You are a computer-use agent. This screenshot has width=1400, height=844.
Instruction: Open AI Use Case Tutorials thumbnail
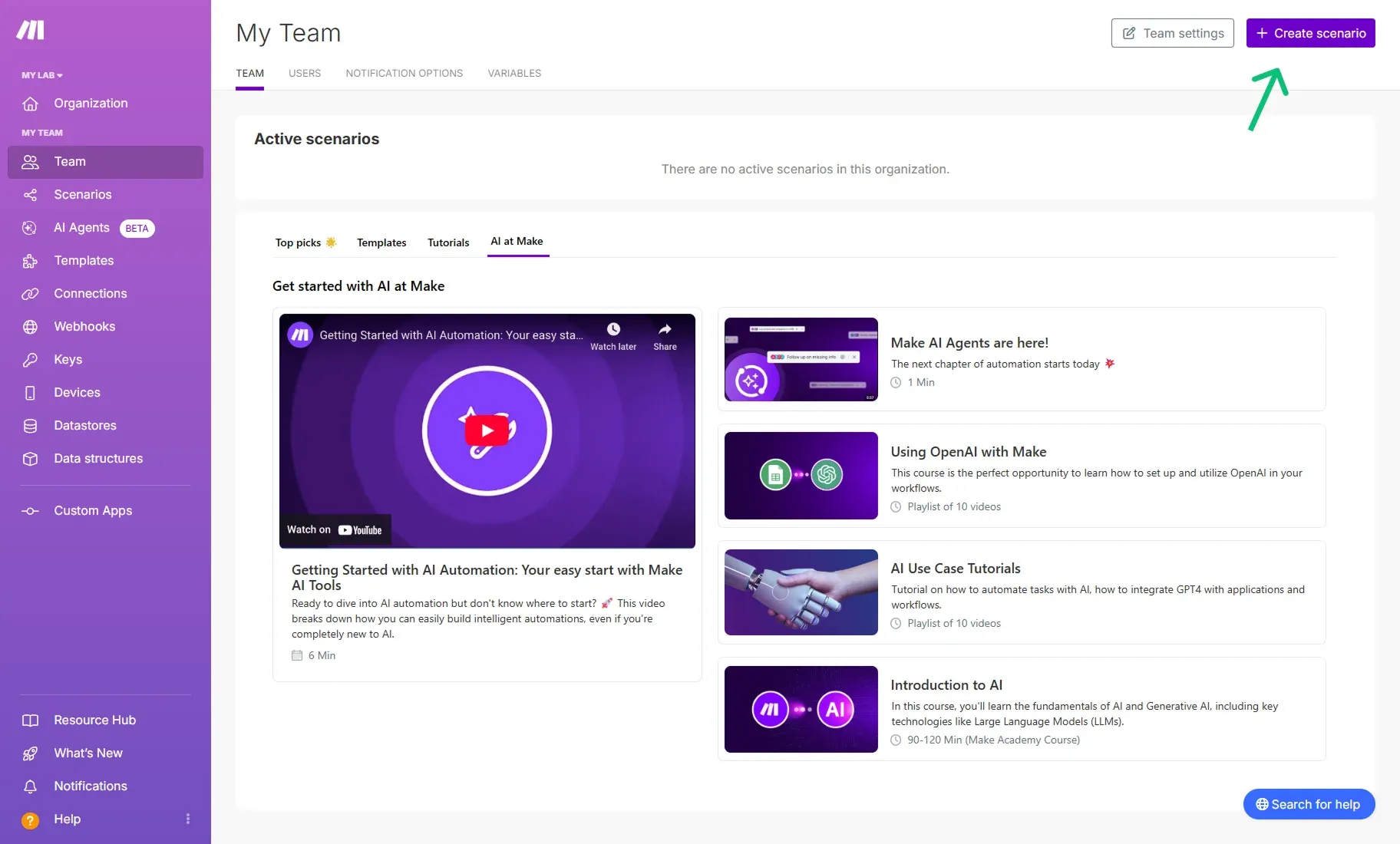point(801,592)
